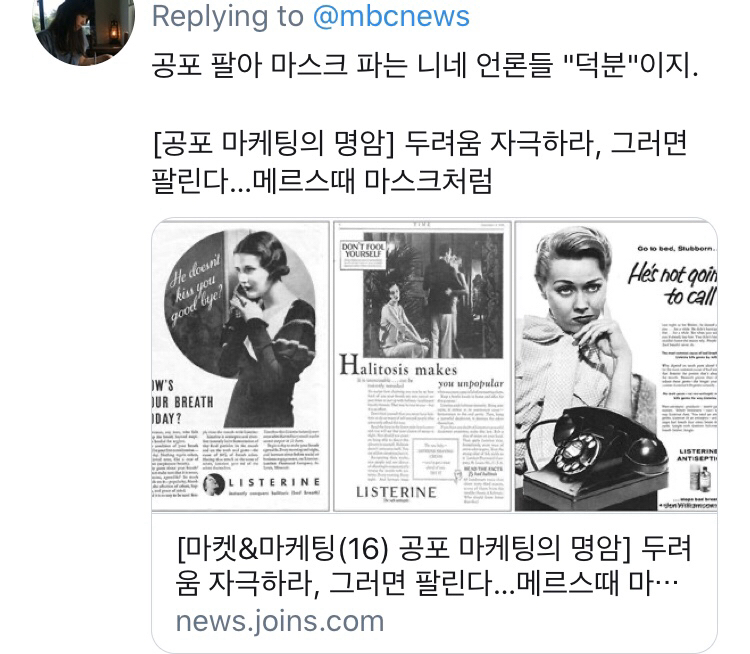750x654 pixels.
Task: Click the 'Halitosis makes' headline in middle ad
Action: [398, 366]
